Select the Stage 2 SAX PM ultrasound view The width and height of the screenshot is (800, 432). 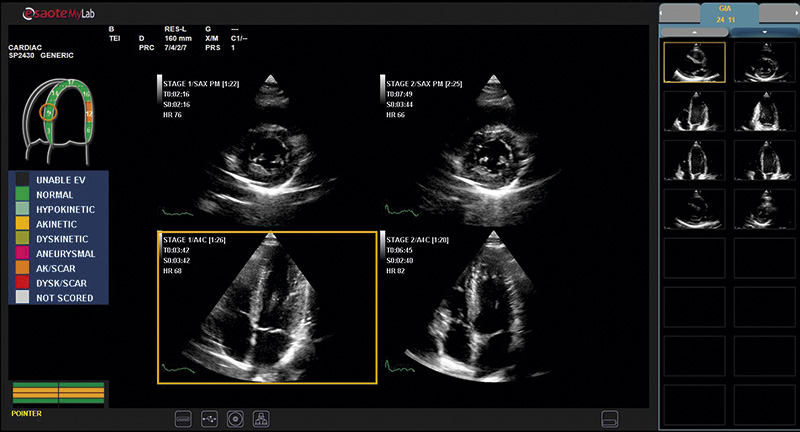tap(490, 150)
